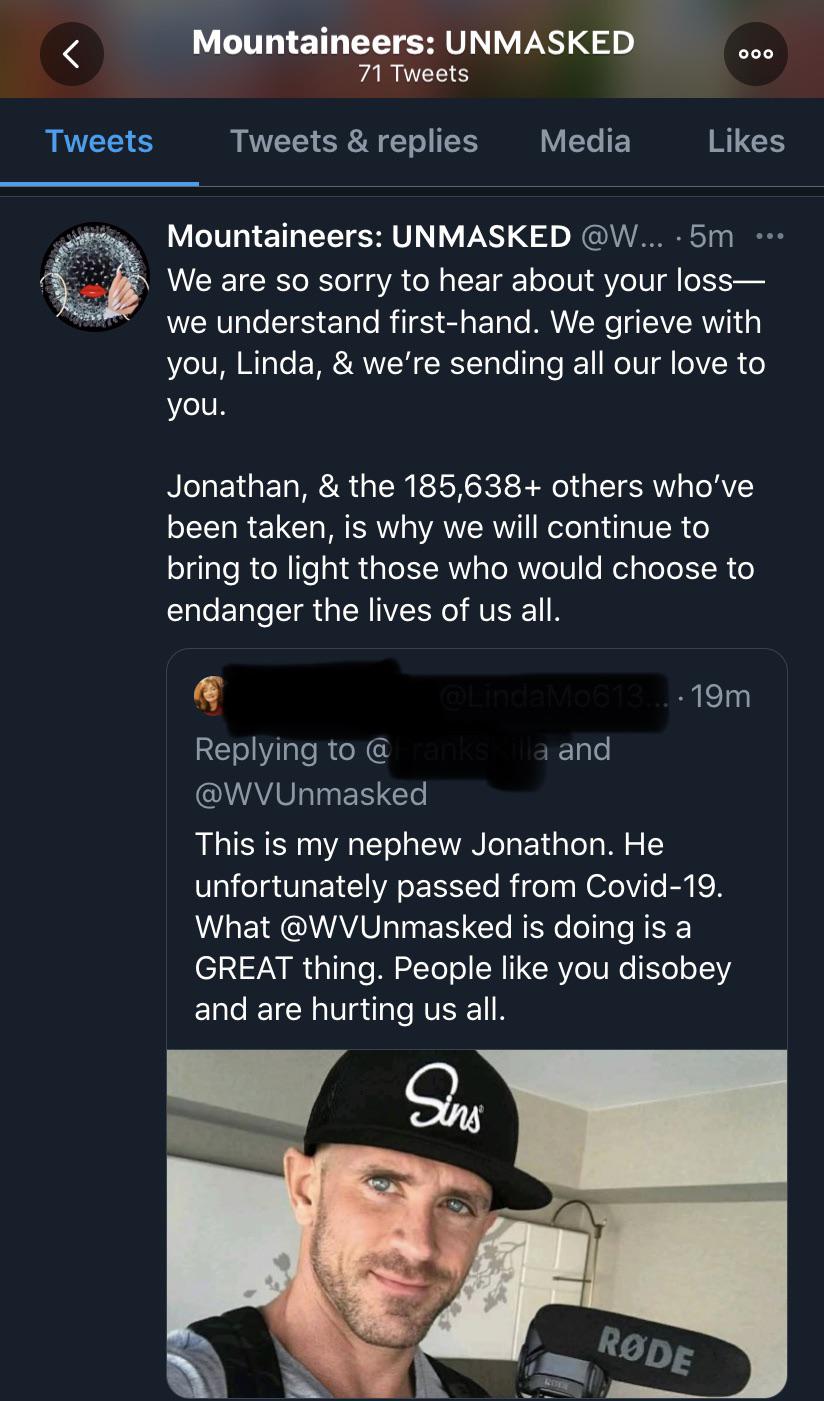Switch to the Tweets tab
The width and height of the screenshot is (824, 1401).
pos(99,141)
